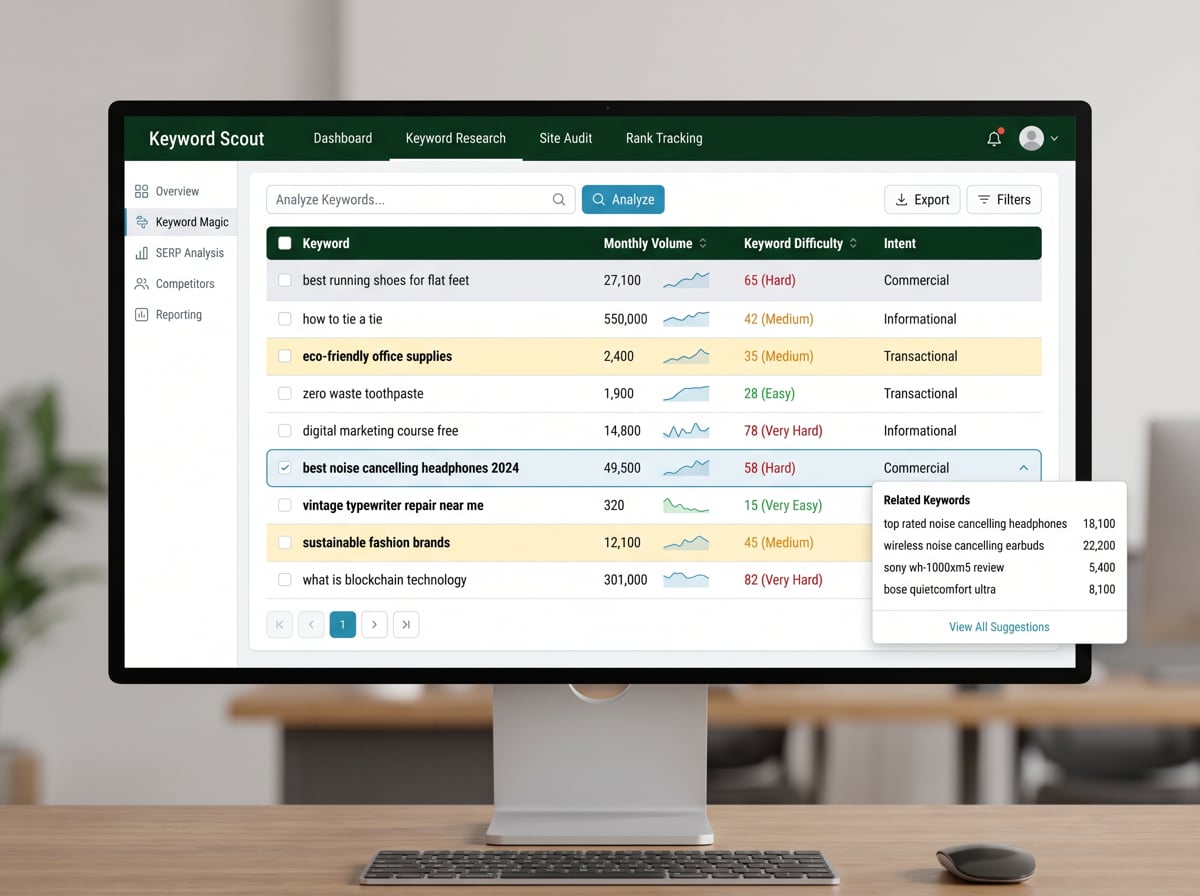Open the Filters button
This screenshot has width=1200, height=896.
click(1003, 199)
